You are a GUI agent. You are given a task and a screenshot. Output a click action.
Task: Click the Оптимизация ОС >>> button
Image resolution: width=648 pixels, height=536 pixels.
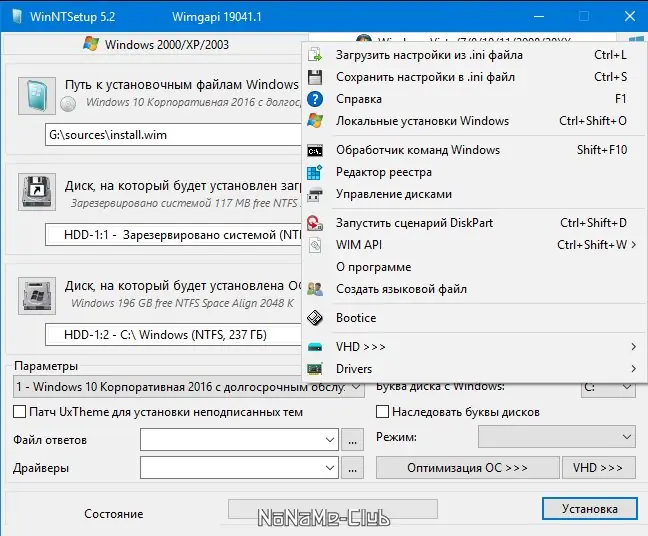467,467
